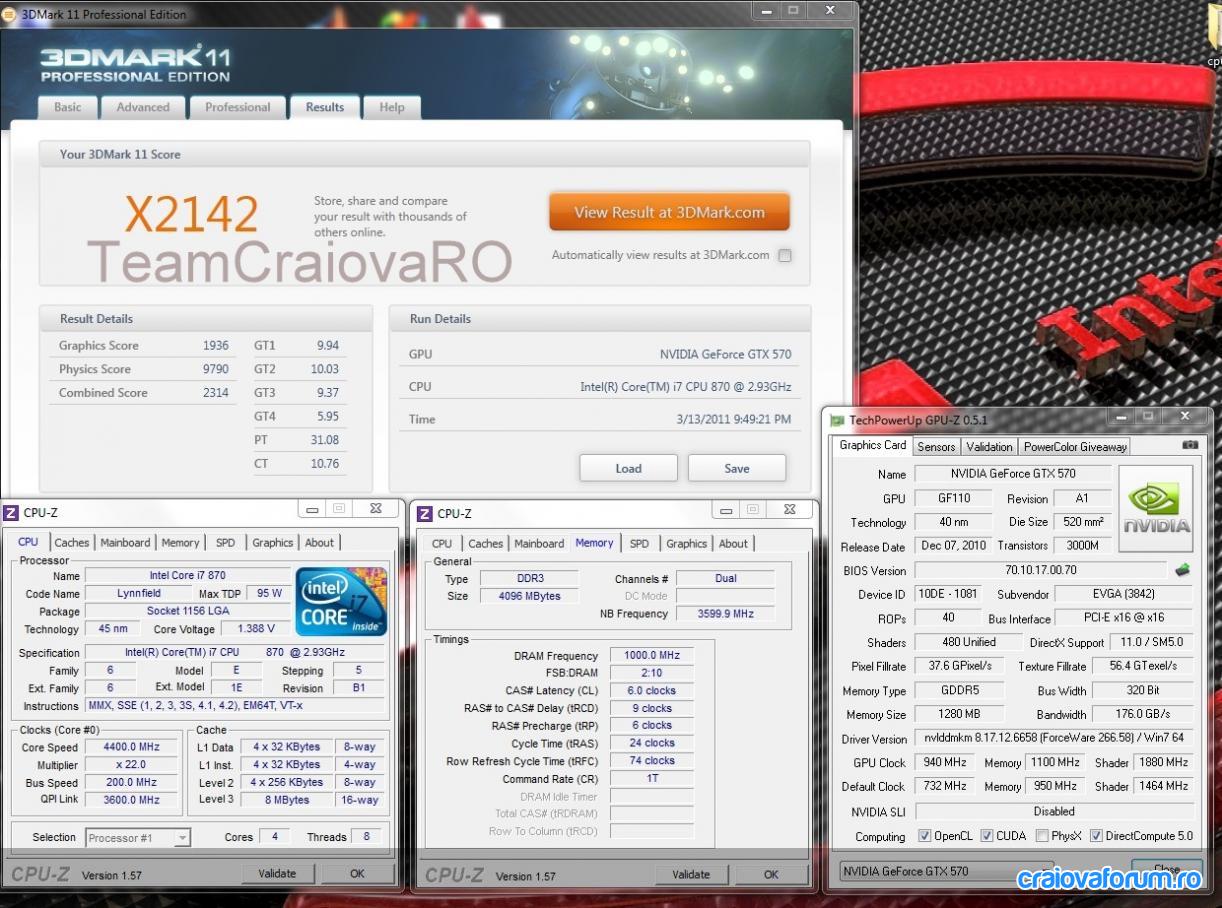
Task: Click the GPU-Z Name field NVIDIA GeForce GTX 570
Action: [1012, 474]
